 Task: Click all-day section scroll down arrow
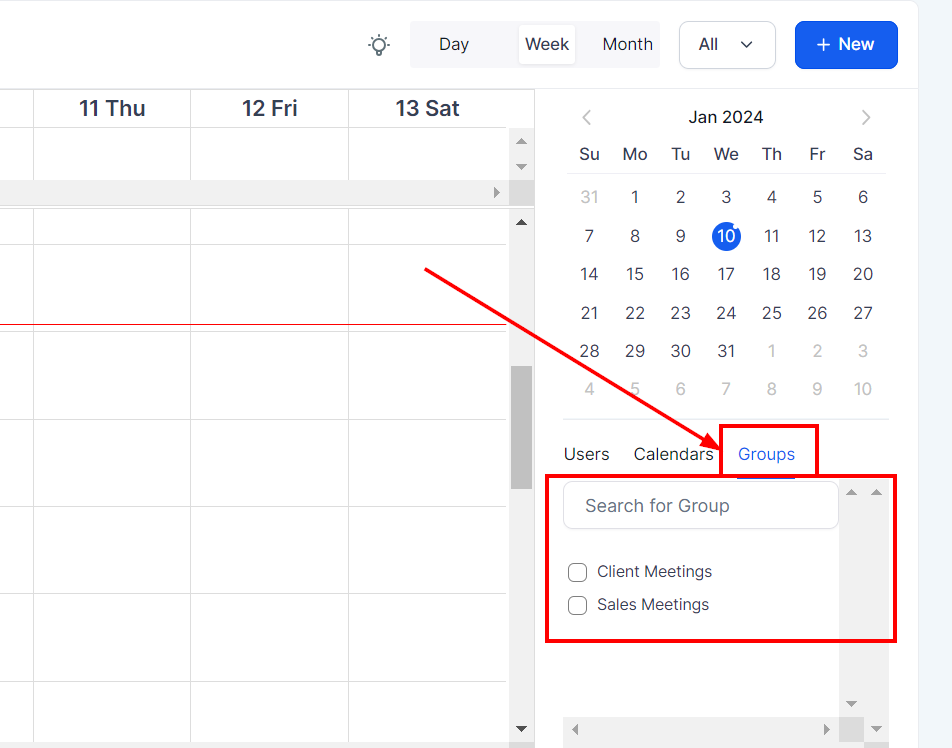pos(521,166)
